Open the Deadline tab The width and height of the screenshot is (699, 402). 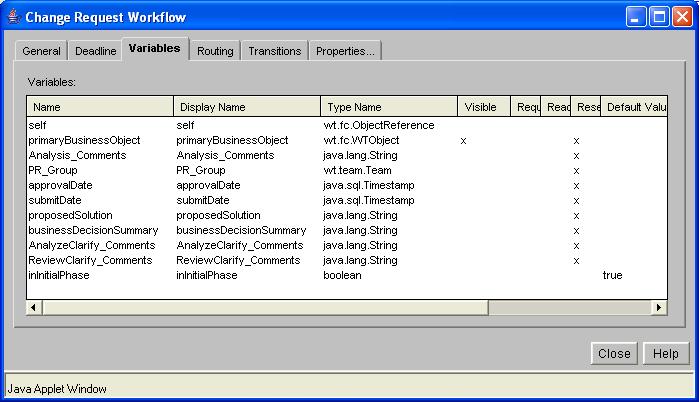pos(95,51)
